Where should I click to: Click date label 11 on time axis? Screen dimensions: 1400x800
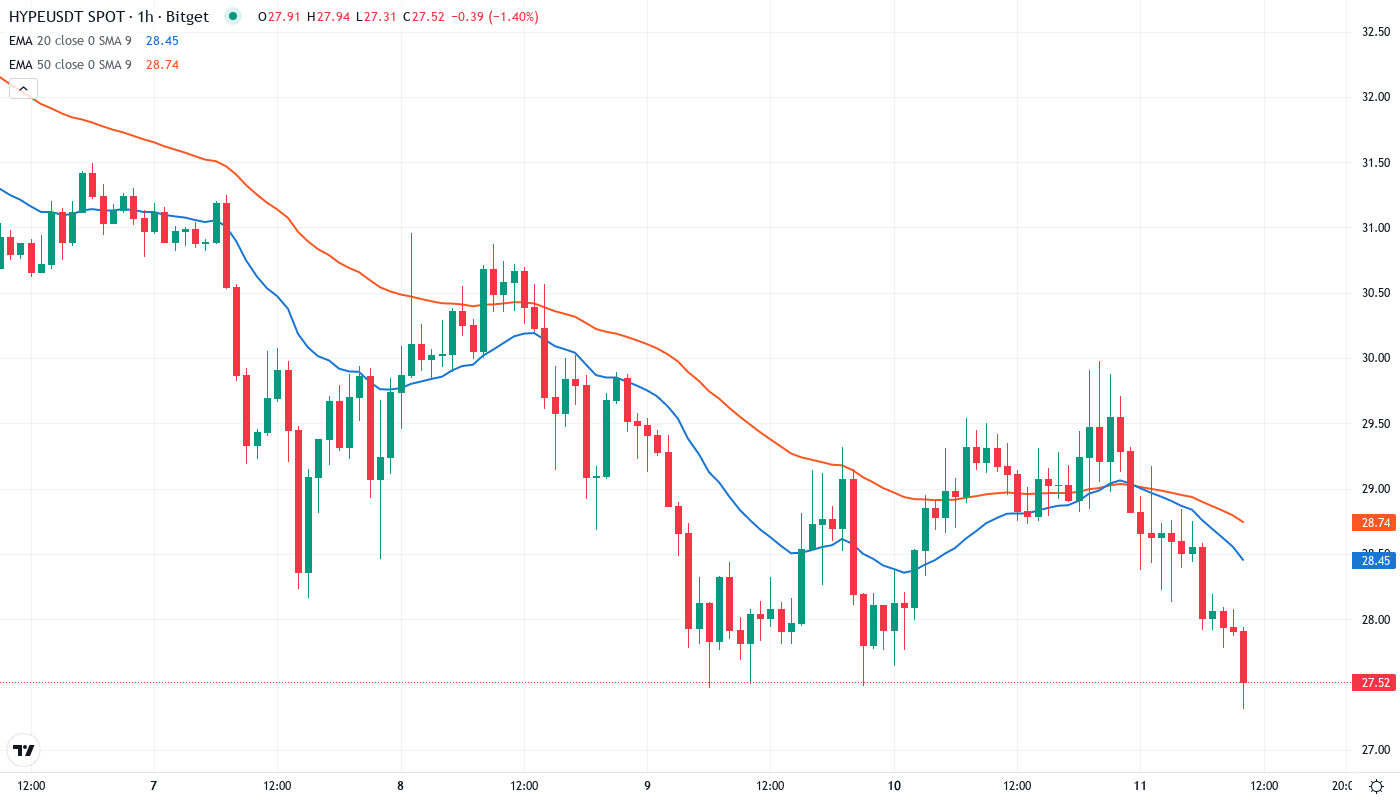coord(1141,785)
